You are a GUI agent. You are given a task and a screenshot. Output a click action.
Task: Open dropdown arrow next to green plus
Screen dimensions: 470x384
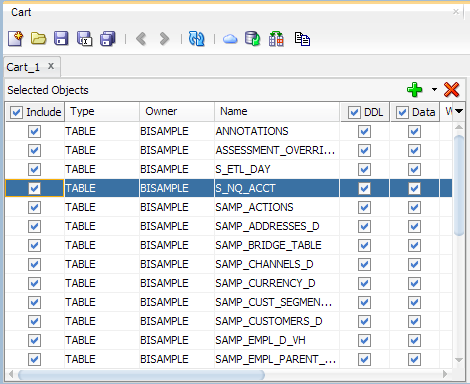[x=434, y=89]
